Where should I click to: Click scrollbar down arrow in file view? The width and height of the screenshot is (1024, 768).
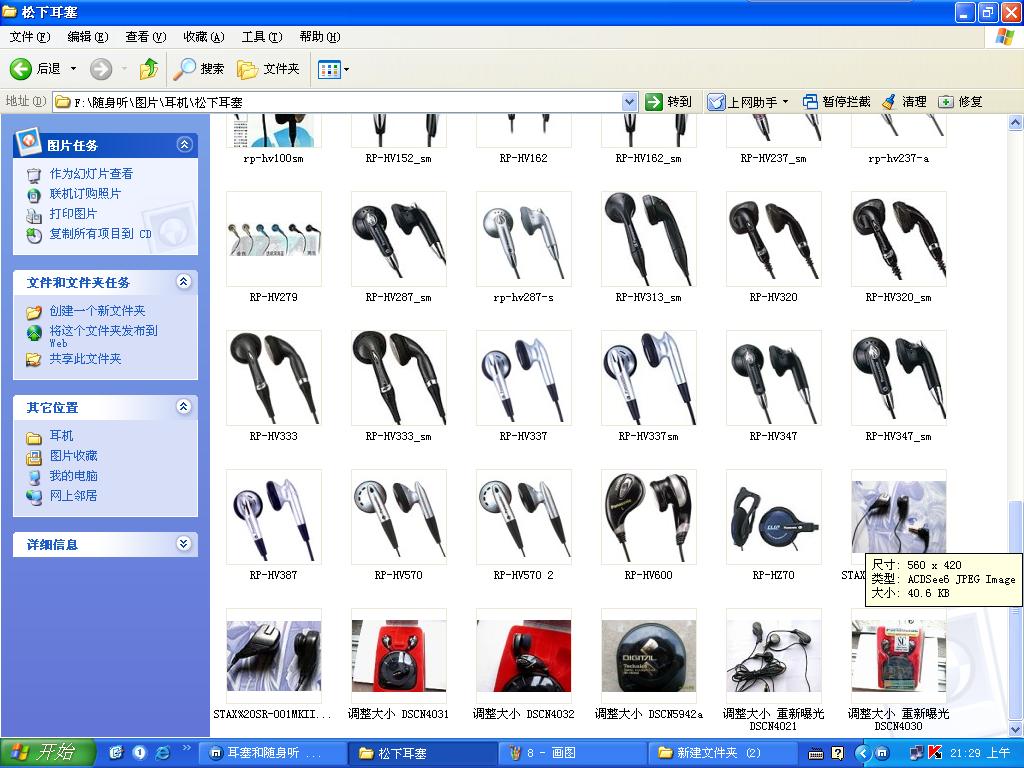point(1016,729)
